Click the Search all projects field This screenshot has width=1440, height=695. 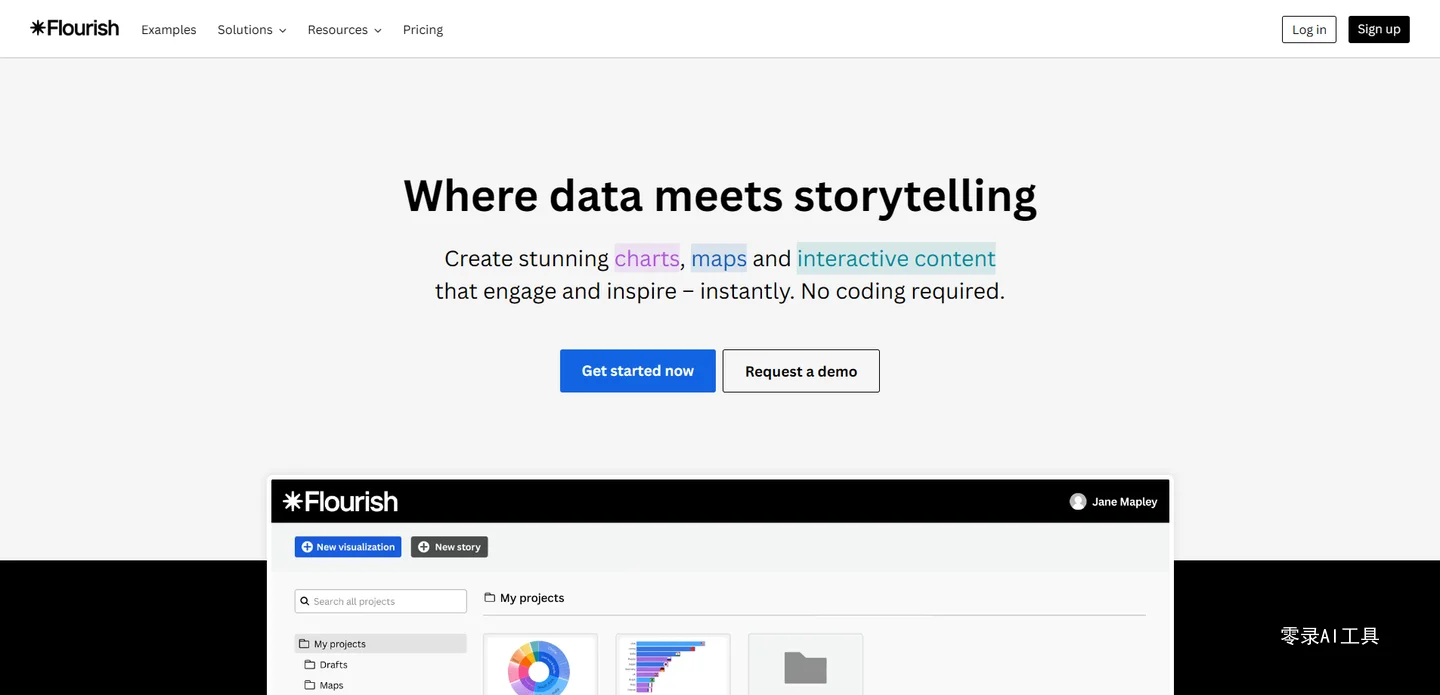386,602
